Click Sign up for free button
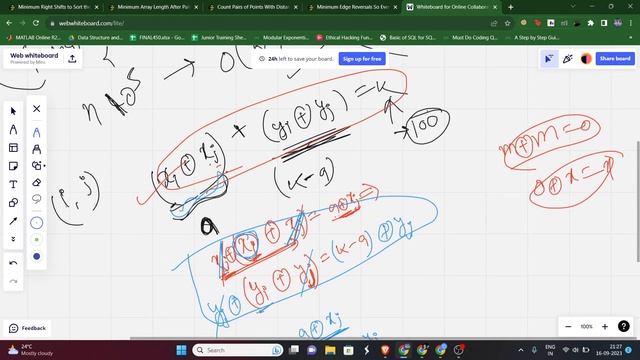Screen dimensions: 640x360 click(362, 59)
